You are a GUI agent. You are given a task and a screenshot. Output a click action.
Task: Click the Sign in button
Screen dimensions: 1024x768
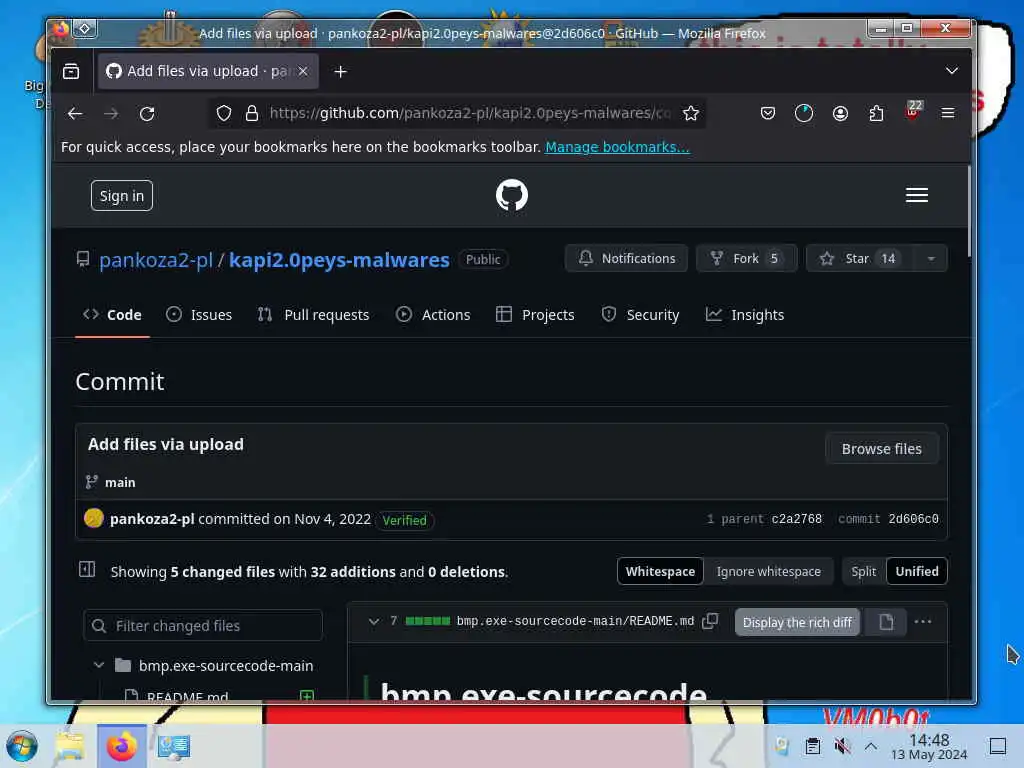(x=121, y=196)
